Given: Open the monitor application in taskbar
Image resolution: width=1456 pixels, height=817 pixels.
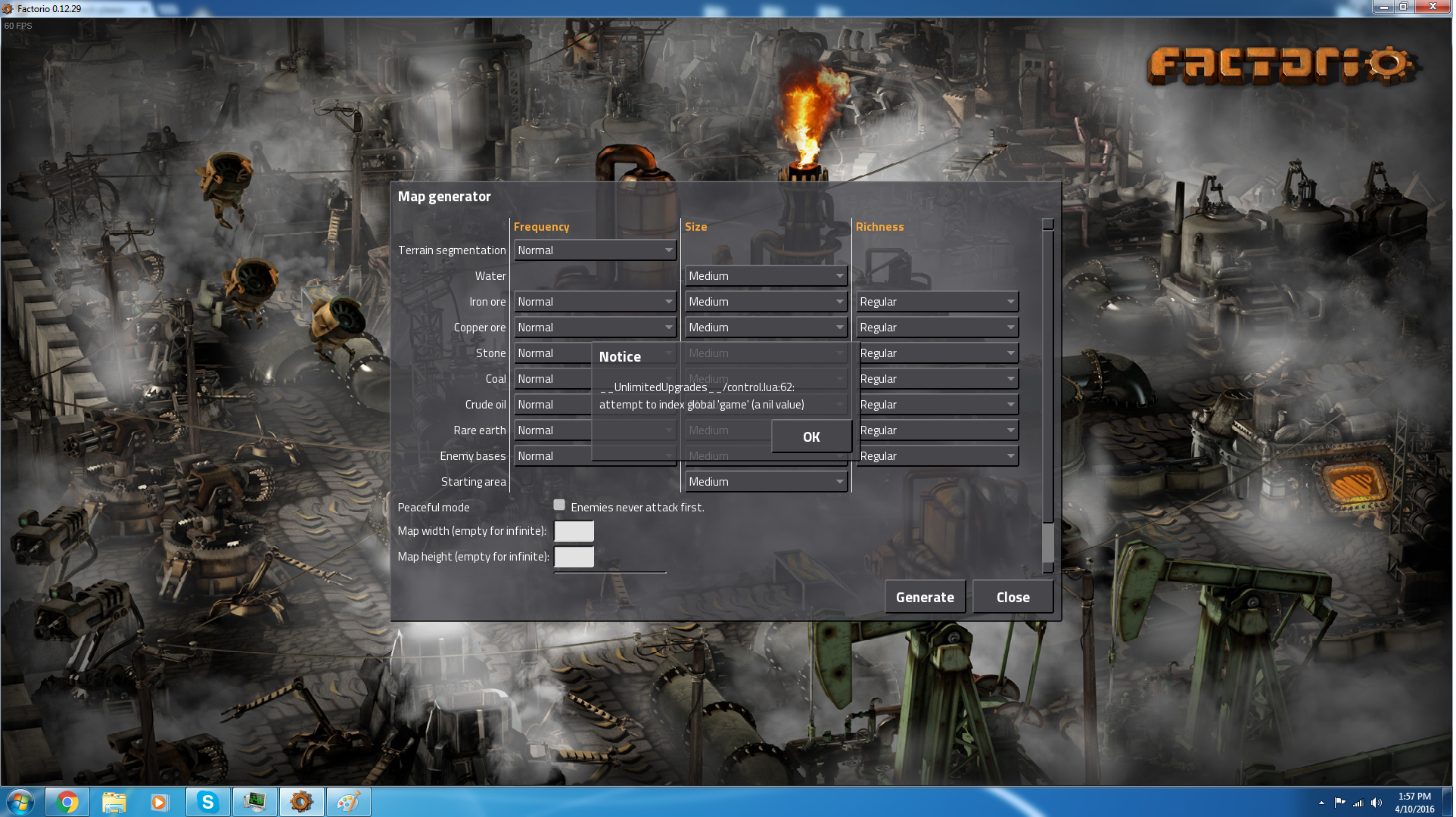Looking at the screenshot, I should coord(255,803).
